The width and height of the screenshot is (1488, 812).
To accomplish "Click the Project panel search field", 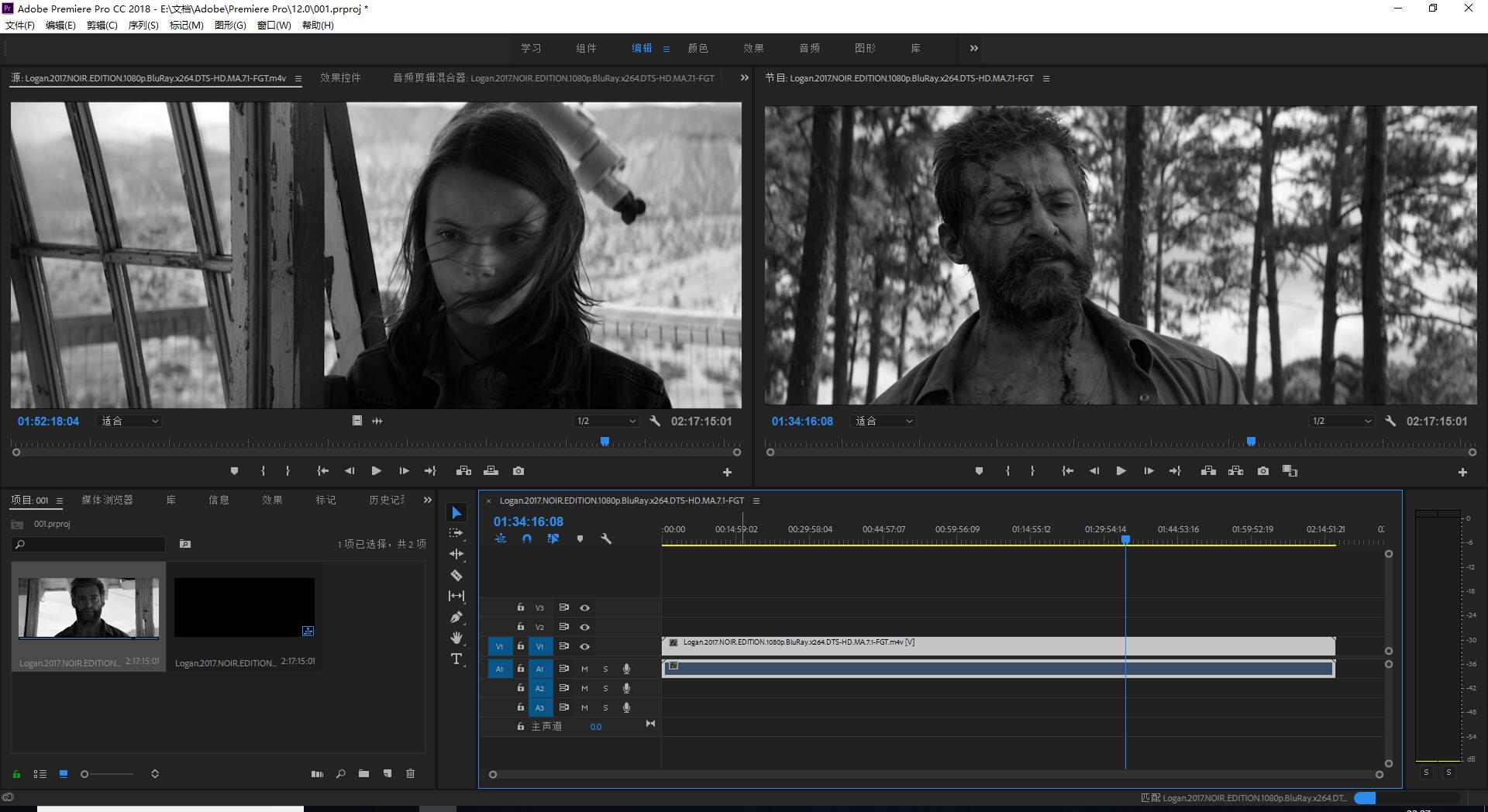I will pos(90,544).
